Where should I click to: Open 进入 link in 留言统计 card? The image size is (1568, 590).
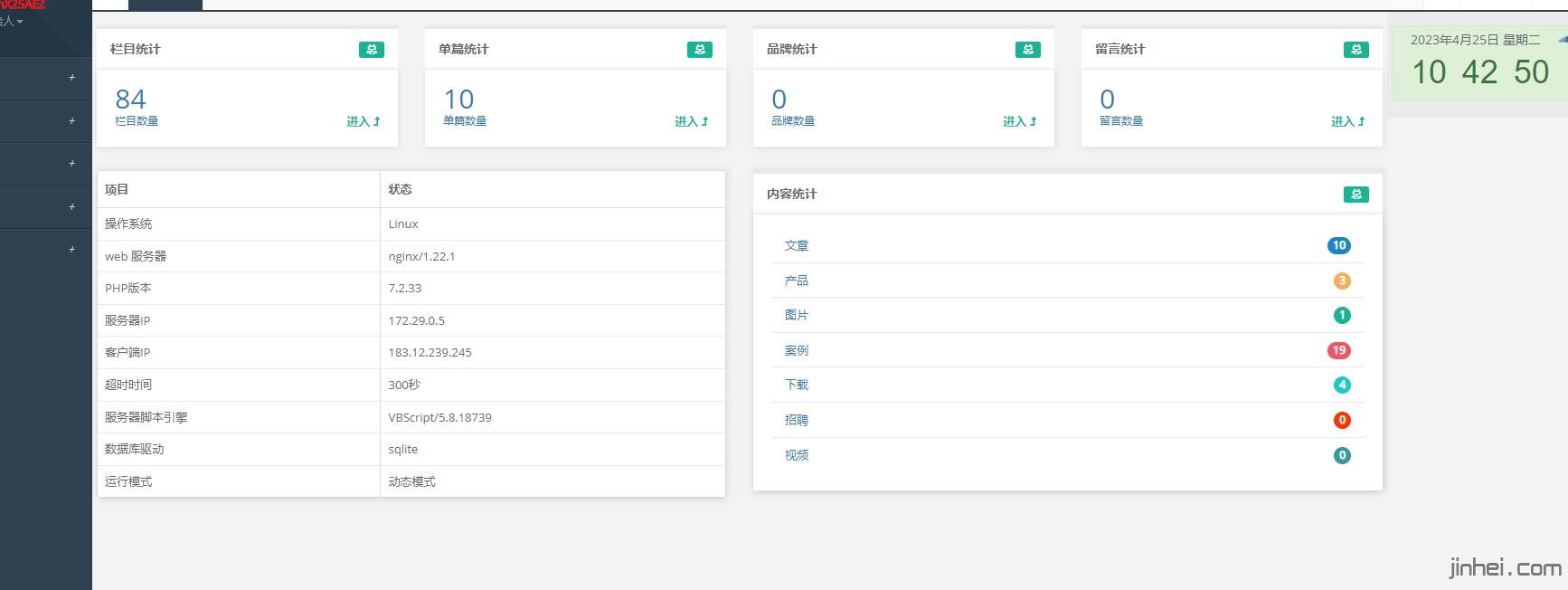coord(1348,121)
